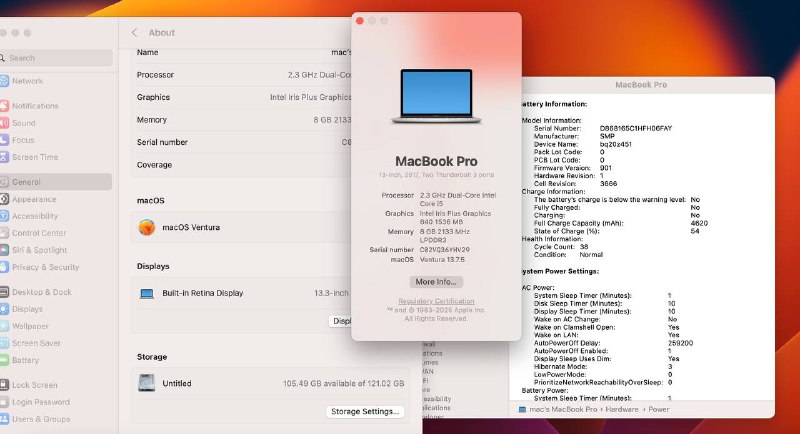Click Manufacturer SMP value
Image resolution: width=800 pixels, height=434 pixels.
(607, 136)
